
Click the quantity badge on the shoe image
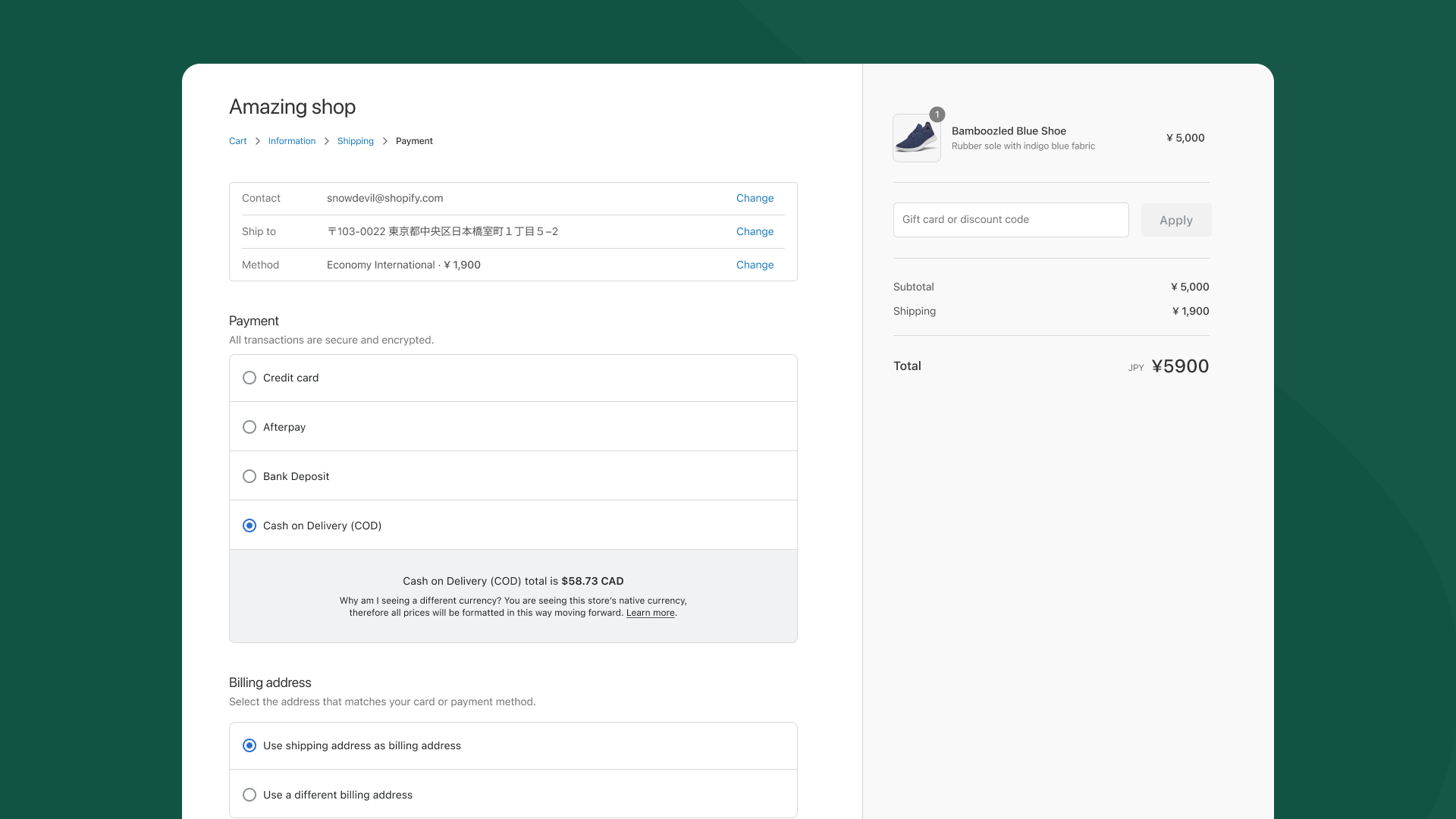tap(937, 115)
